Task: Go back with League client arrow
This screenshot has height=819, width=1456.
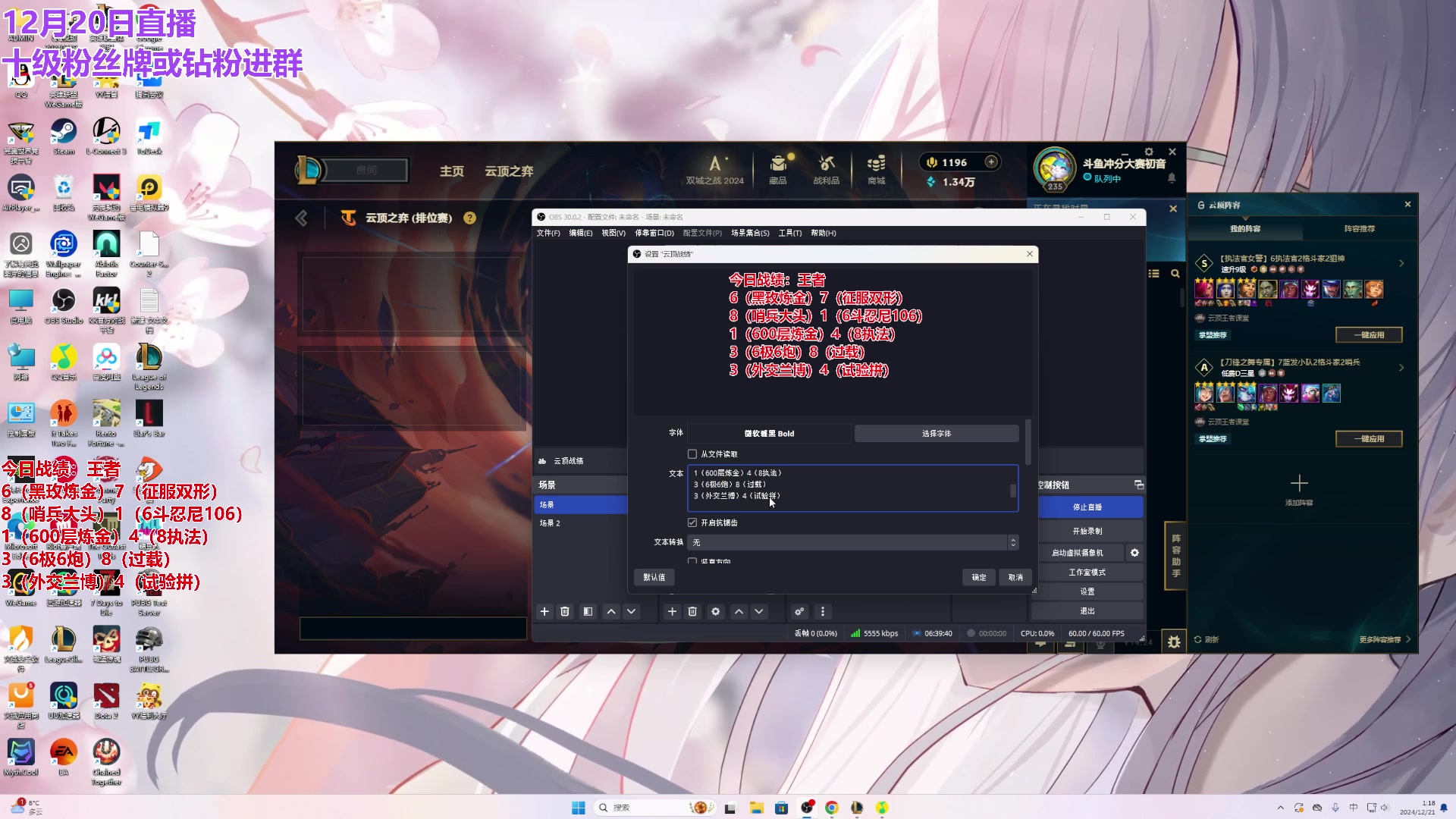Action: pyautogui.click(x=302, y=218)
